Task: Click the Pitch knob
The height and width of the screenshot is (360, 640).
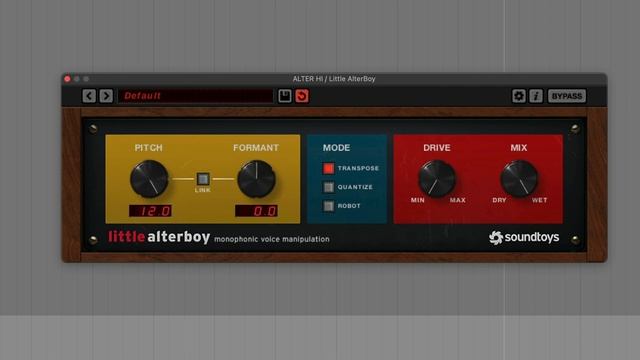Action: pyautogui.click(x=149, y=179)
